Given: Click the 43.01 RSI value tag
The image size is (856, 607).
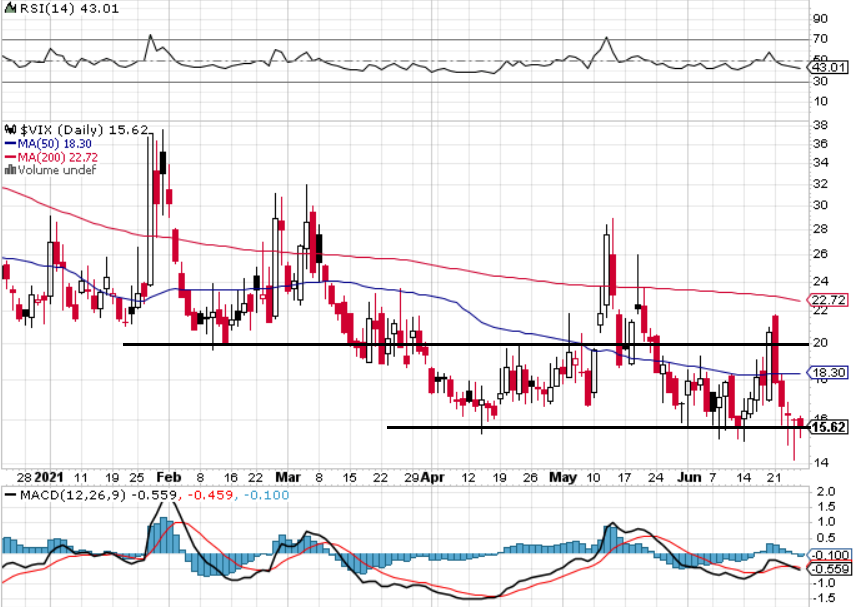Looking at the screenshot, I should coord(829,68).
